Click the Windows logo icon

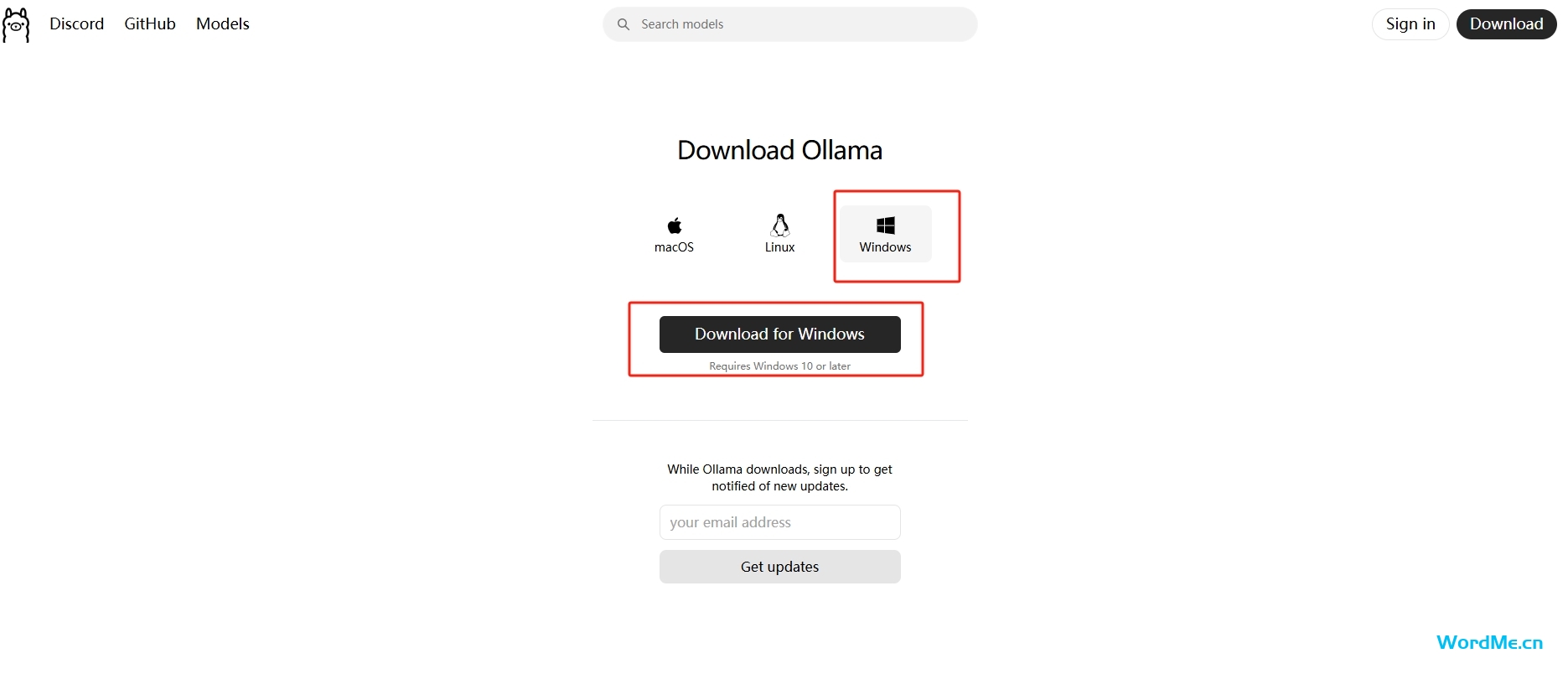[x=886, y=226]
